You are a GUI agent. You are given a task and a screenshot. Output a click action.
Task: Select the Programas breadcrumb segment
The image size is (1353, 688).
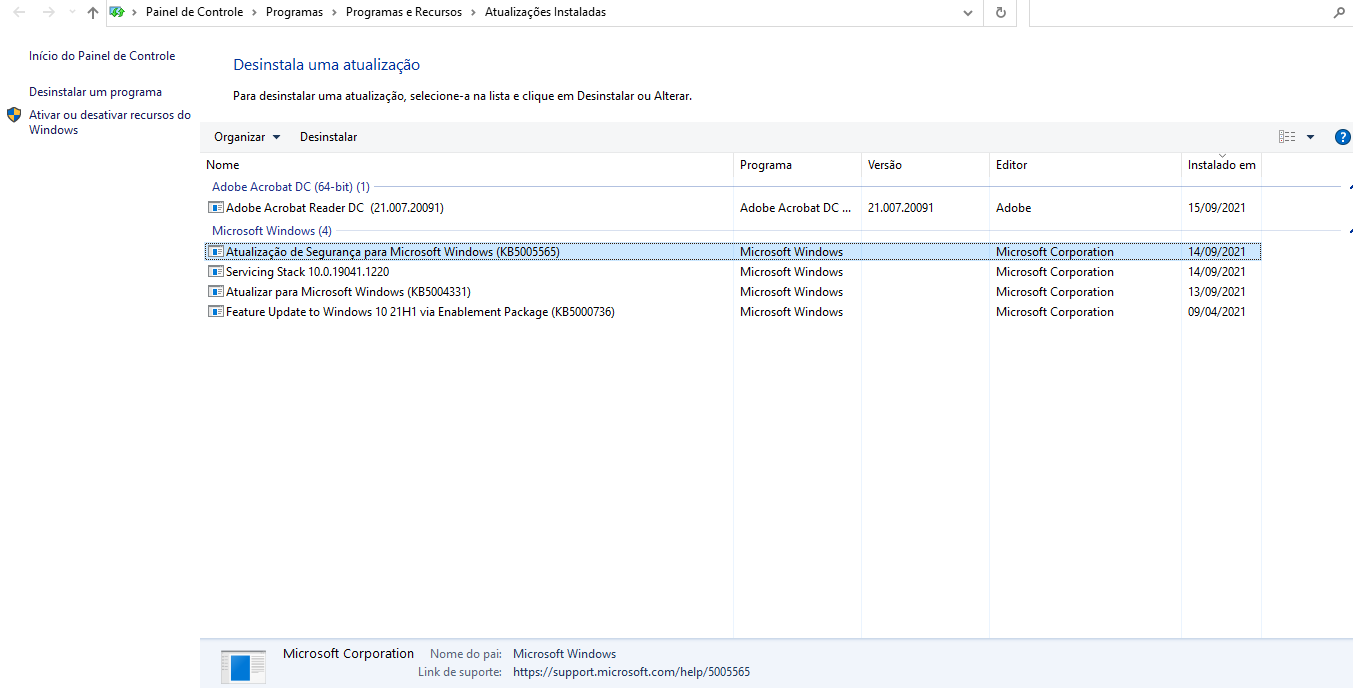(294, 13)
